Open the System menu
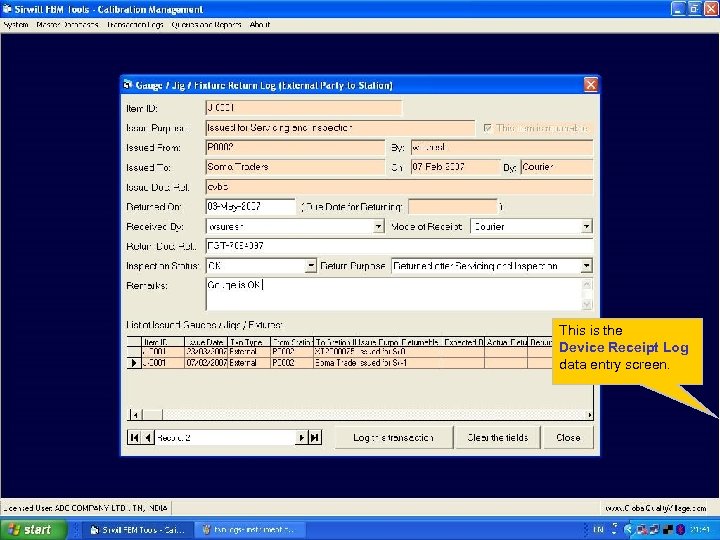 click(x=16, y=25)
